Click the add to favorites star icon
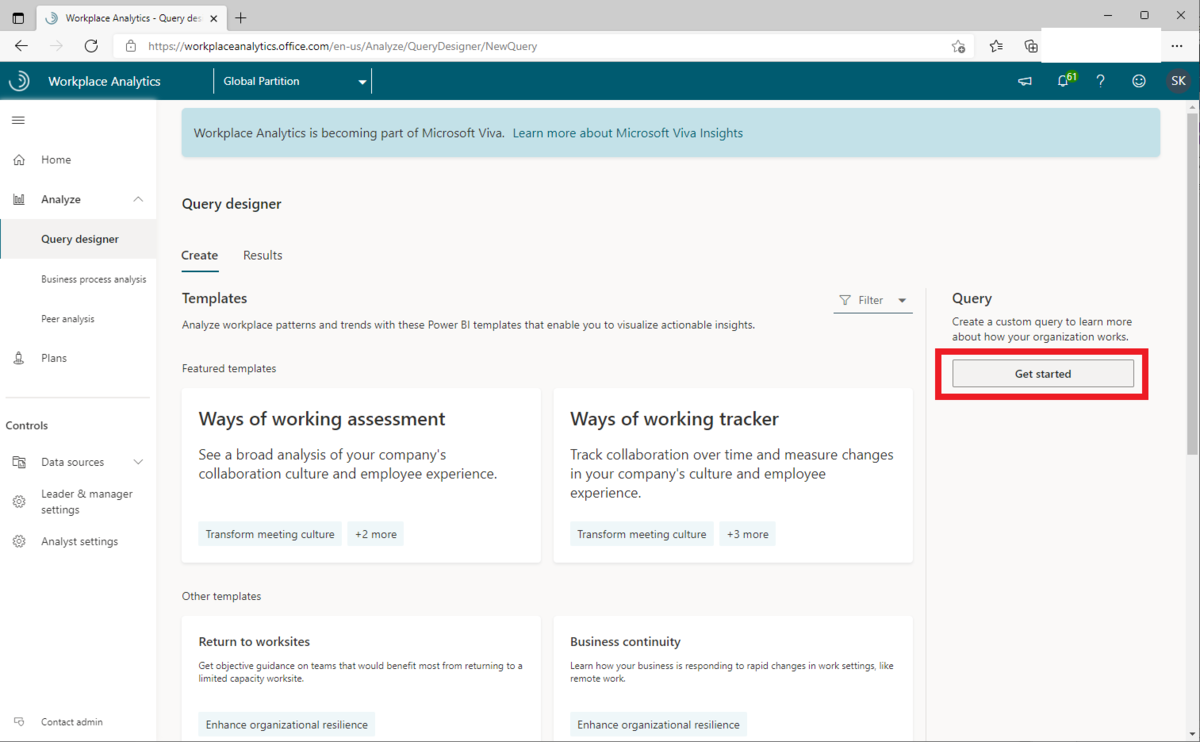Image resolution: width=1200 pixels, height=742 pixels. pos(958,46)
